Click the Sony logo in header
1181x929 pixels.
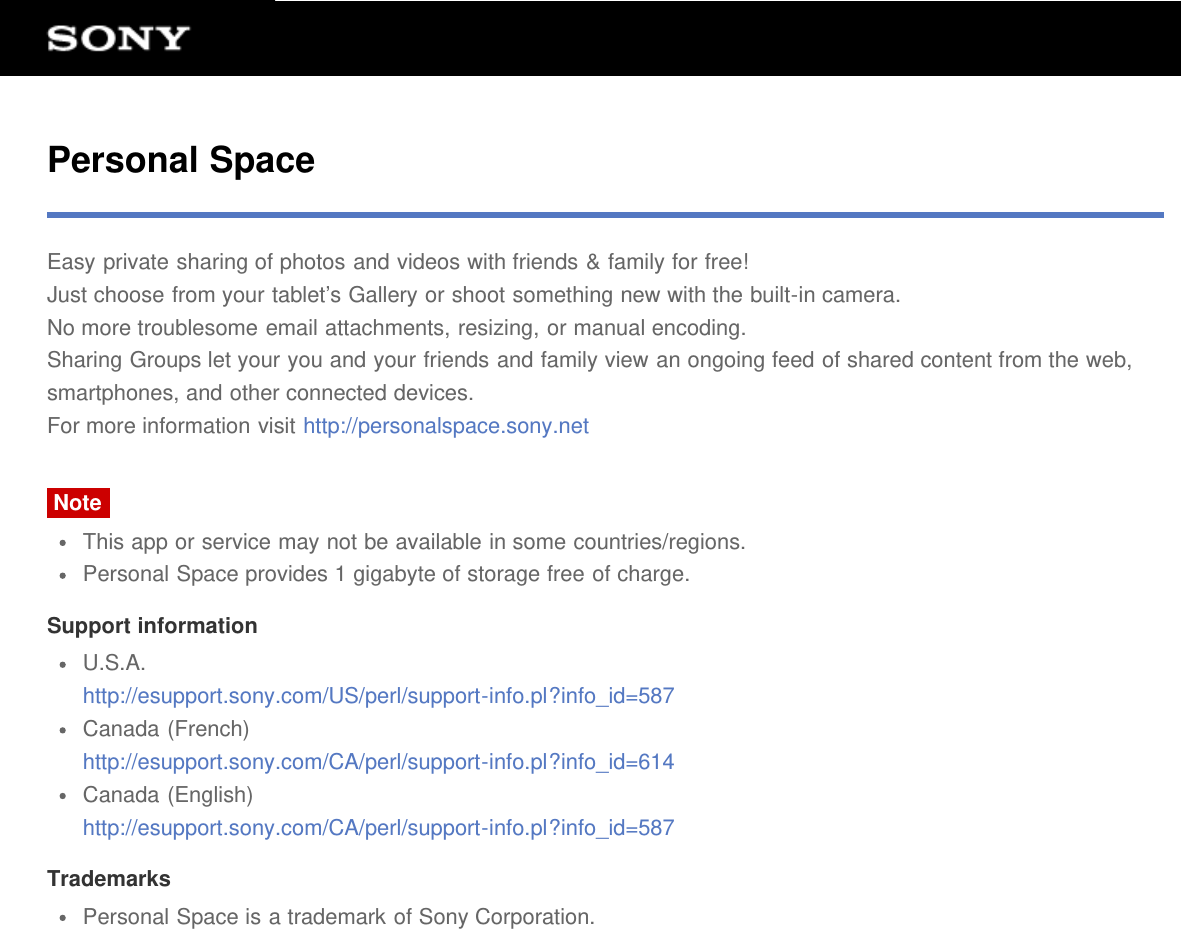tap(118, 38)
